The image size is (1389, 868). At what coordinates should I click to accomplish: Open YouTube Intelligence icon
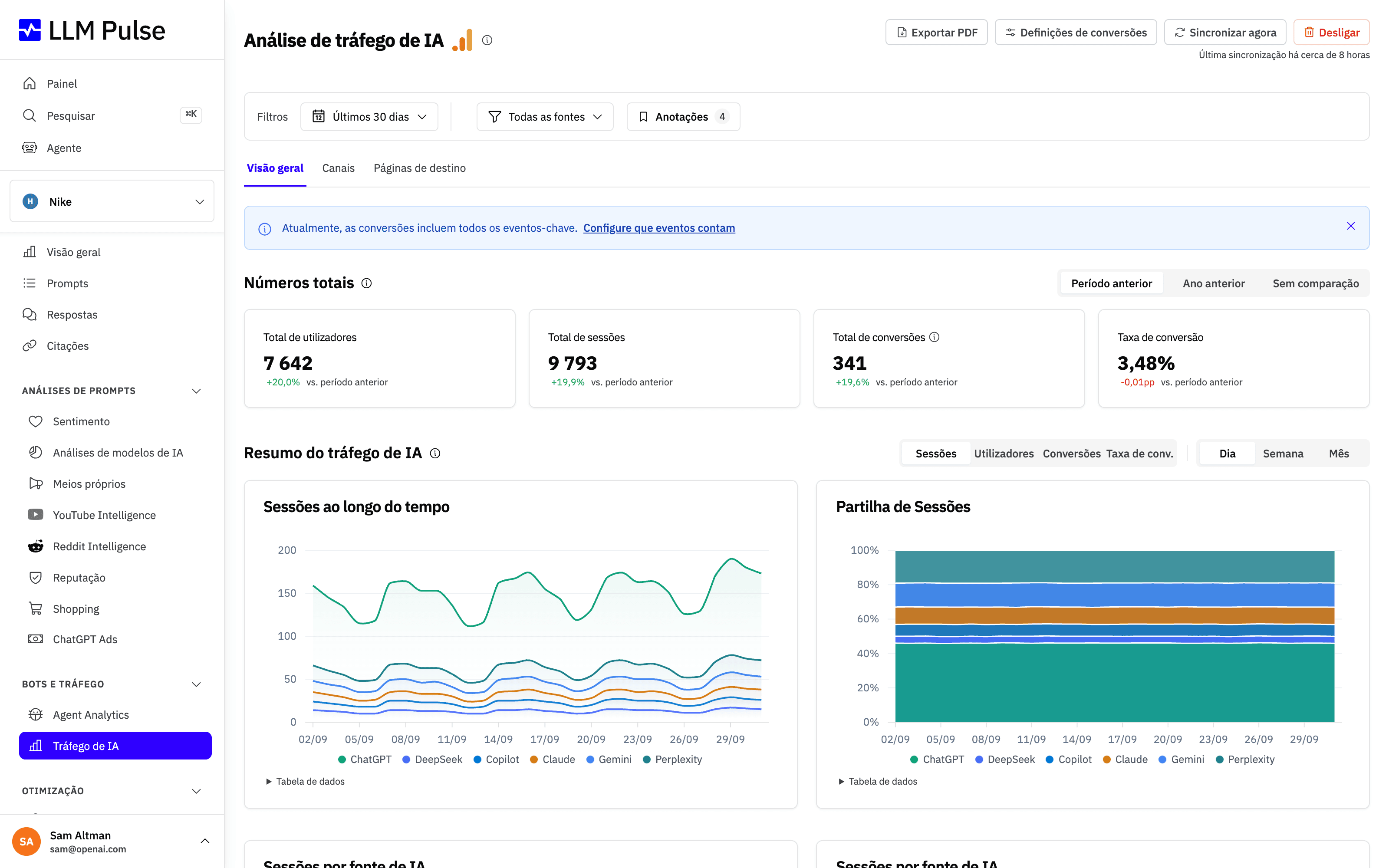36,515
